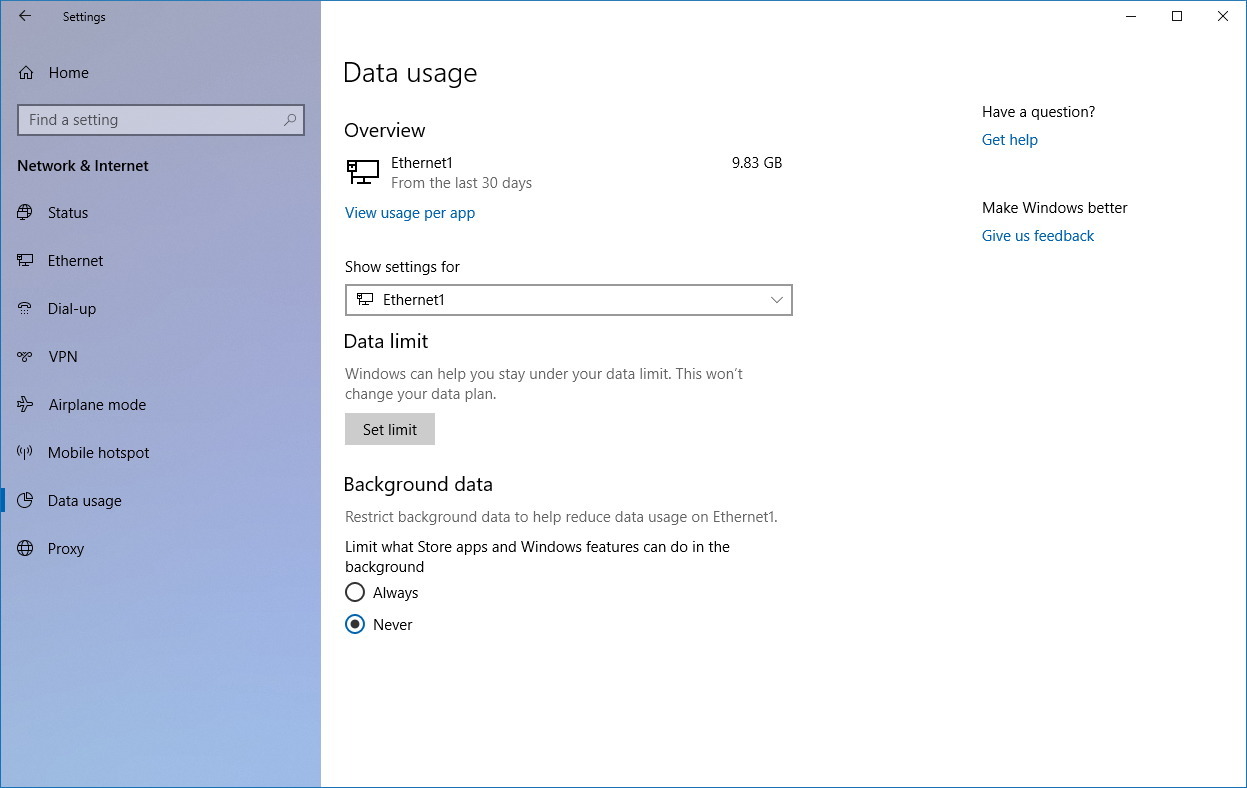Click 'Make Windows better' text
1247x788 pixels.
coord(1055,208)
